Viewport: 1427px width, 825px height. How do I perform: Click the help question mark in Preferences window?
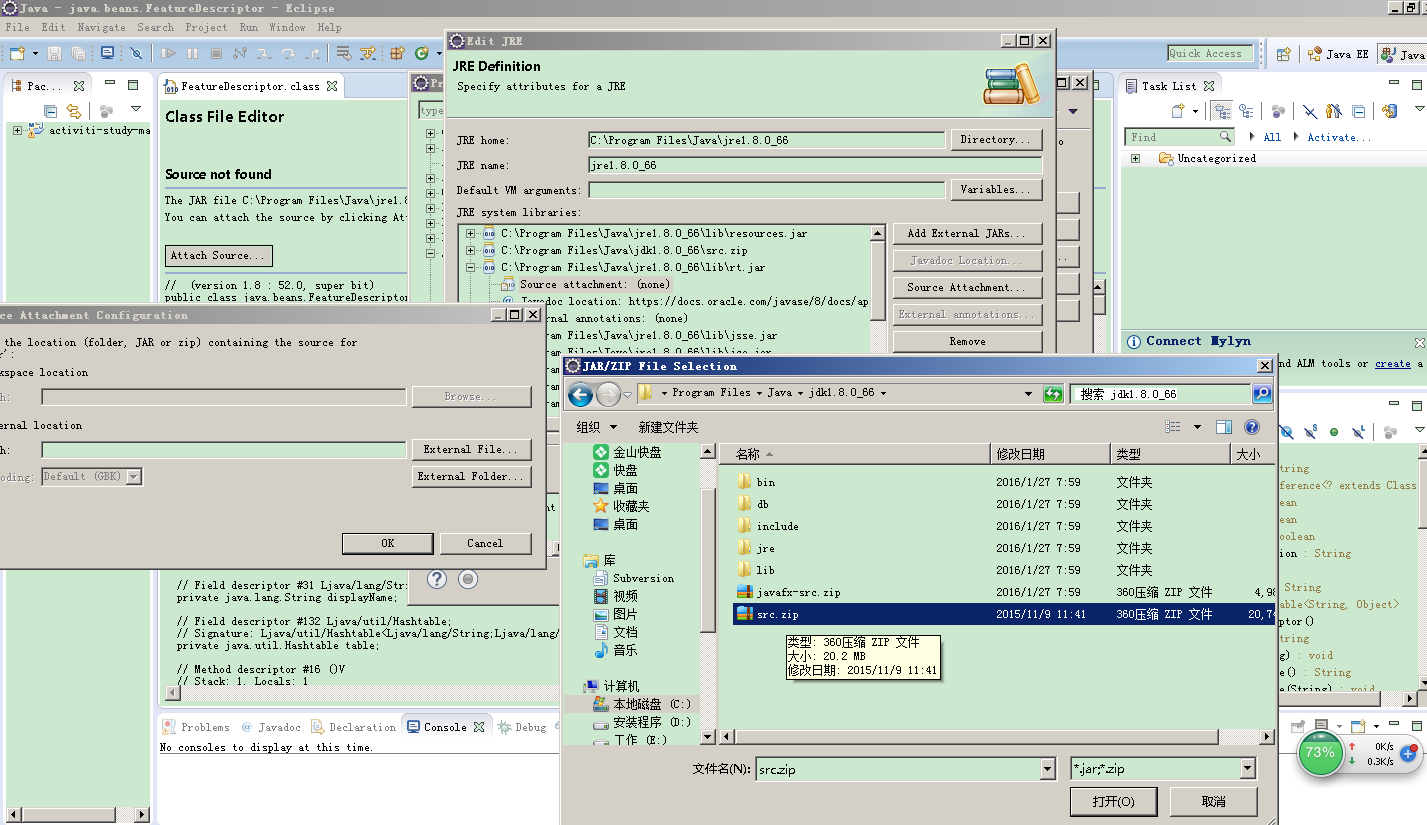coord(437,579)
